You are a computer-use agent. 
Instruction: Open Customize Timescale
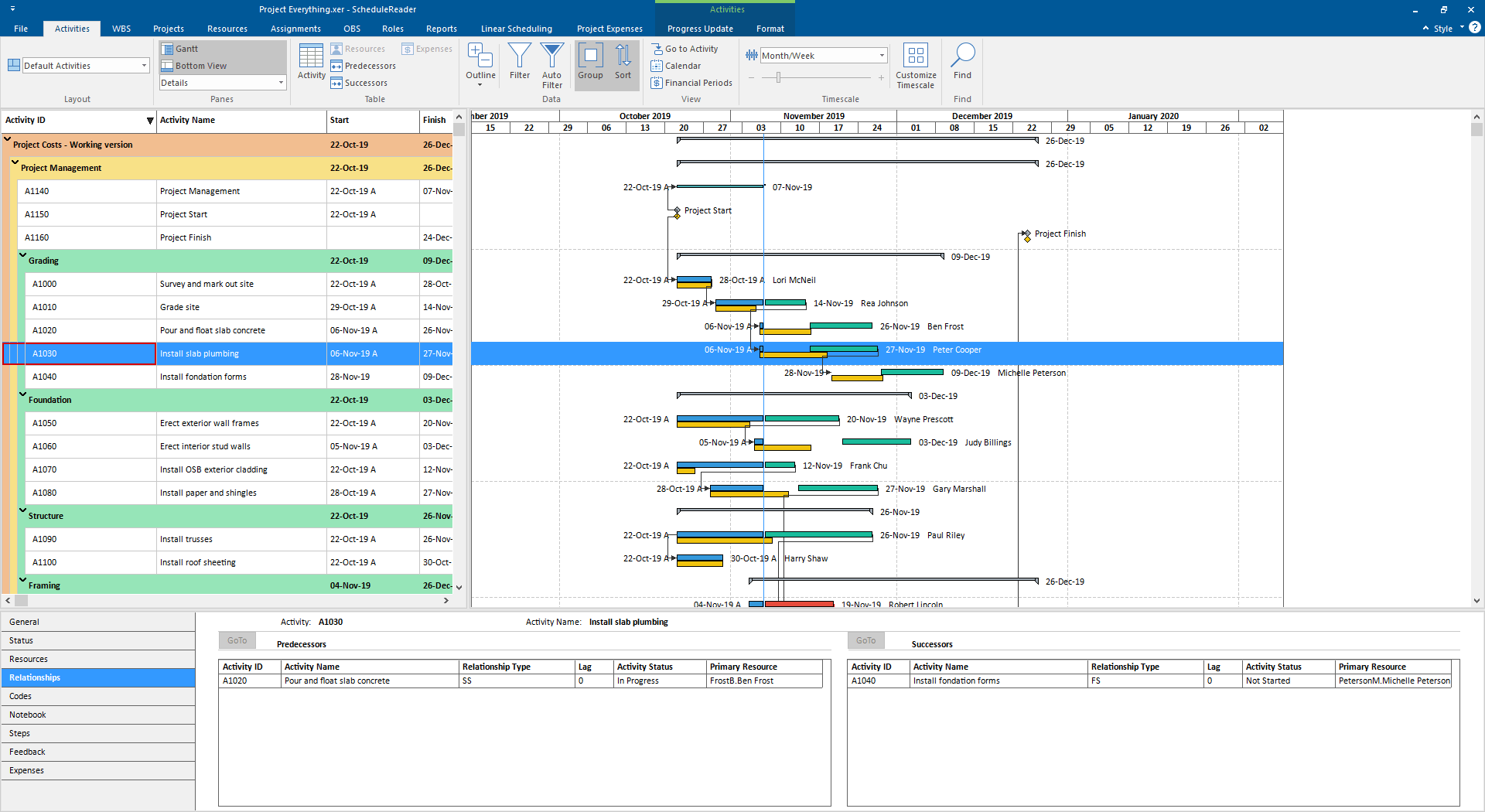pyautogui.click(x=916, y=66)
